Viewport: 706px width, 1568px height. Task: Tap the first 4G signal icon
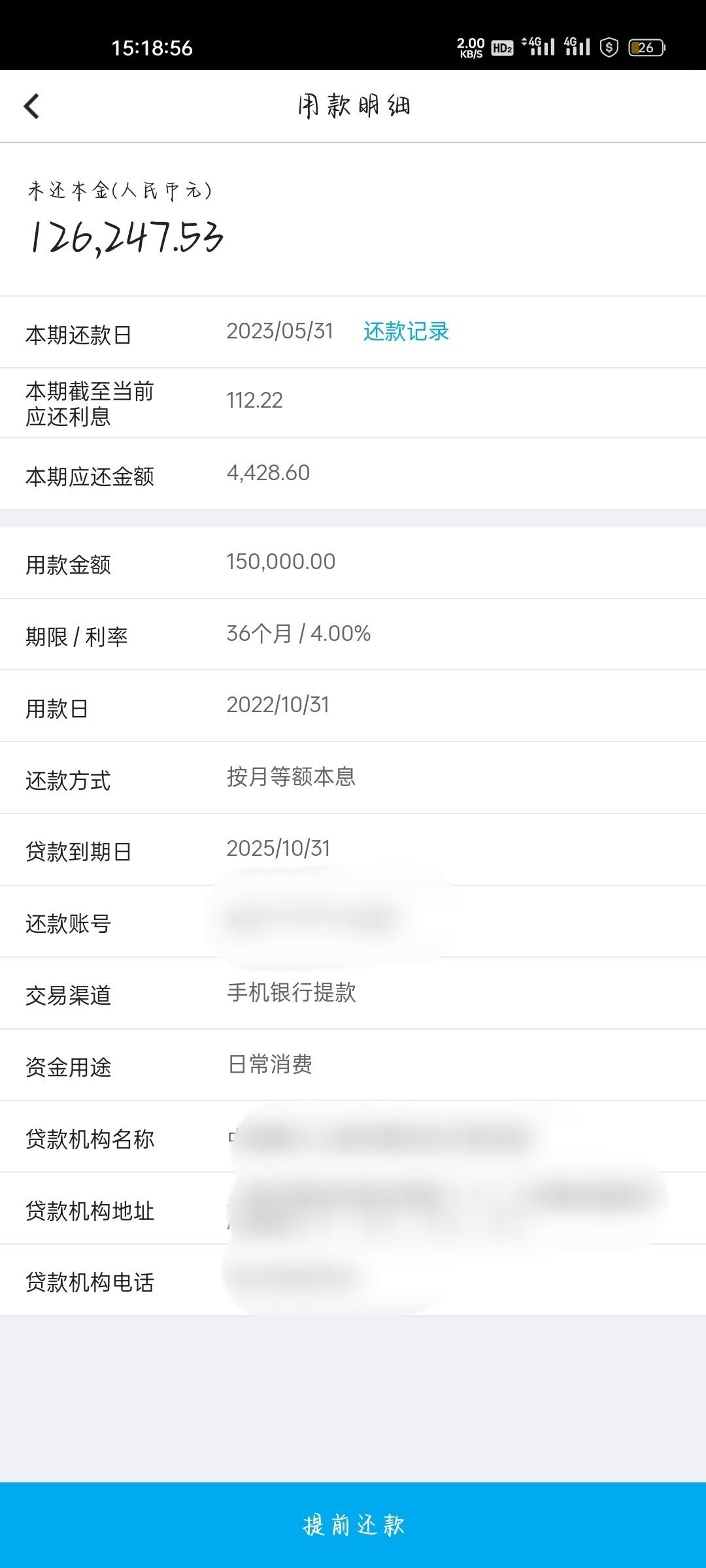click(x=539, y=46)
